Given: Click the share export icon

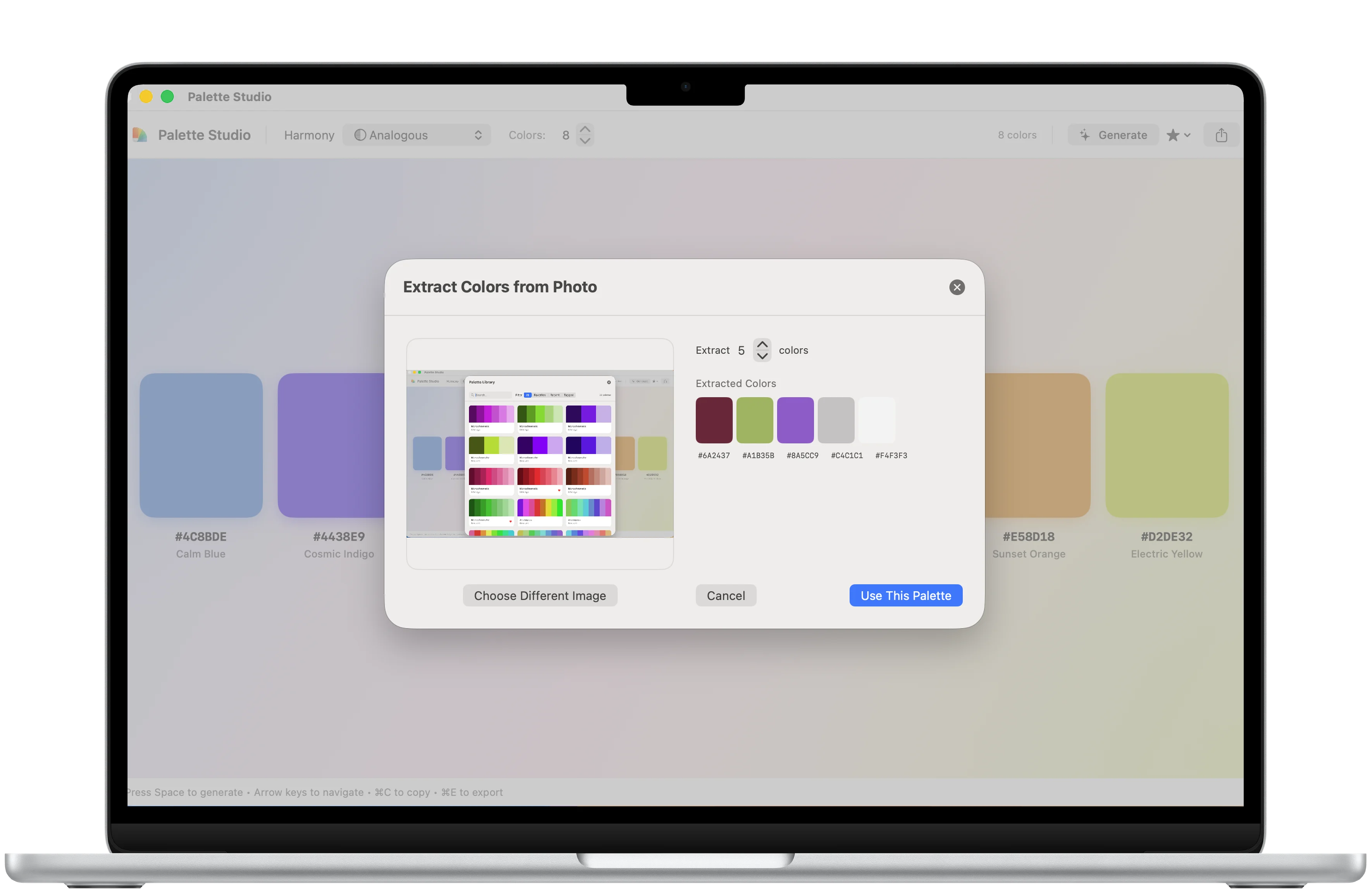Looking at the screenshot, I should tap(1221, 135).
